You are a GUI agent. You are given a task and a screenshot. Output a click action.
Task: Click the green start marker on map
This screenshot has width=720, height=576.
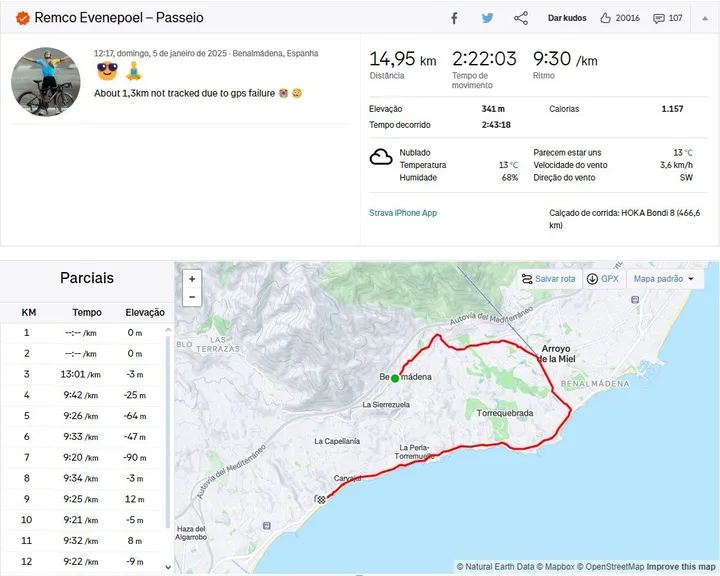coord(395,378)
